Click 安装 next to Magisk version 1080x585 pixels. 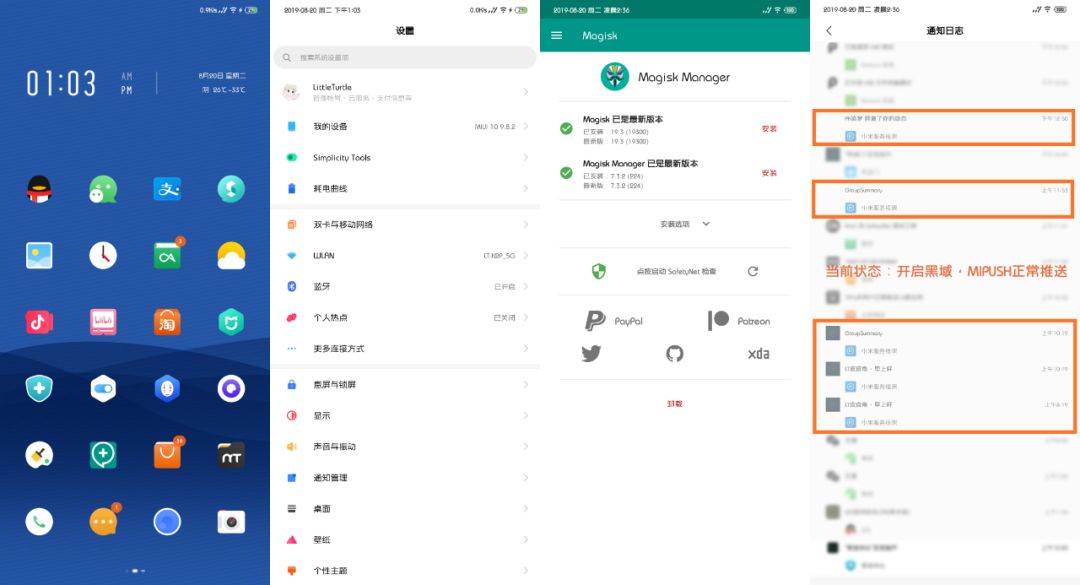pyautogui.click(x=769, y=129)
